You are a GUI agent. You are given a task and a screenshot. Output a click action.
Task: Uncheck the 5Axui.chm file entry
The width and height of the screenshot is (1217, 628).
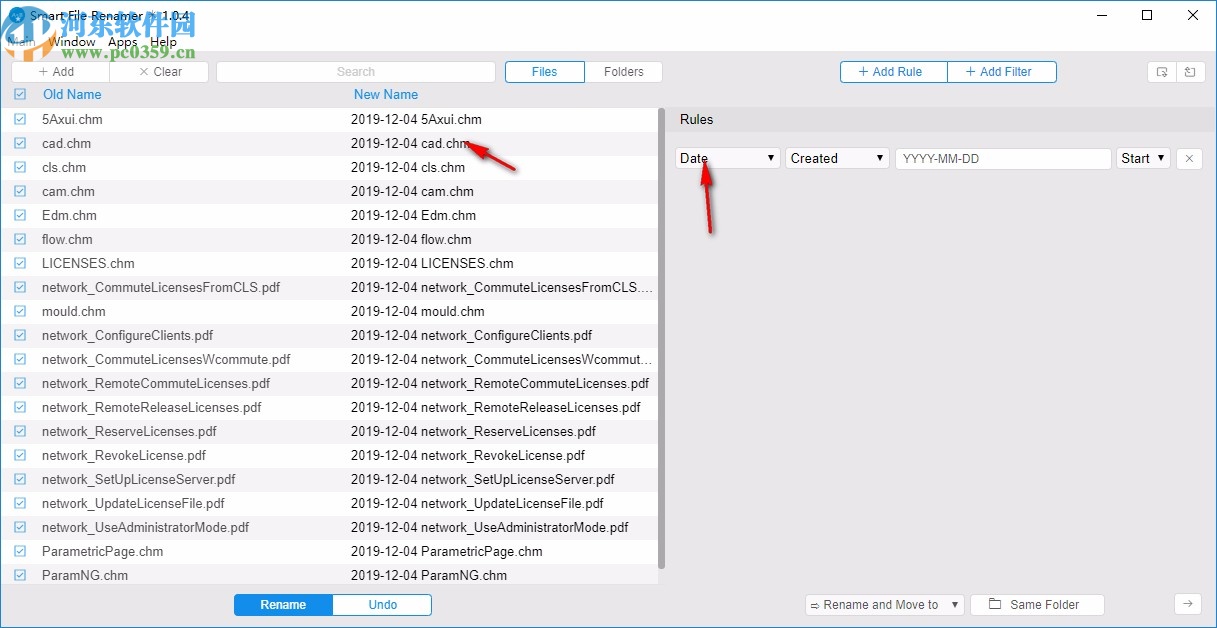click(20, 119)
